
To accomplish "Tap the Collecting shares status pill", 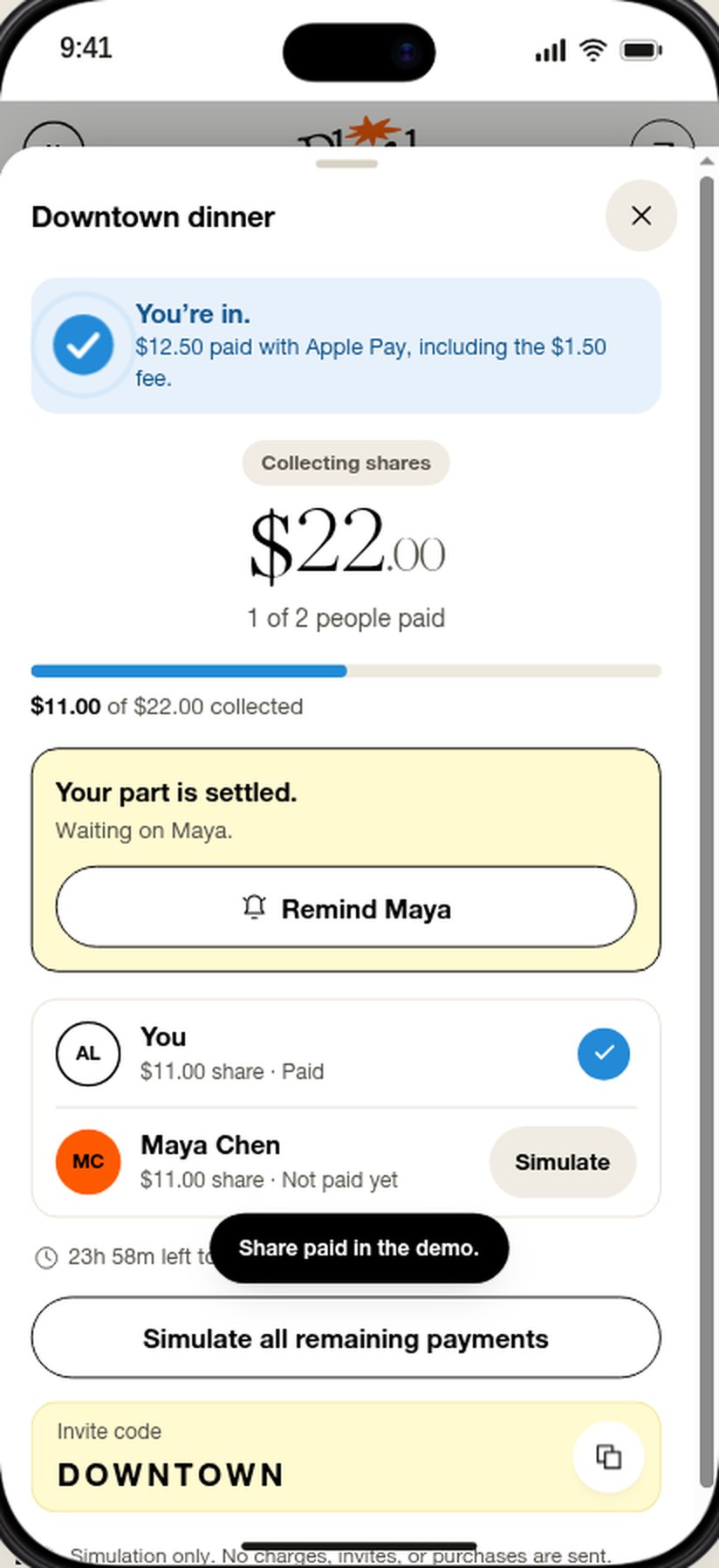I will (x=346, y=463).
